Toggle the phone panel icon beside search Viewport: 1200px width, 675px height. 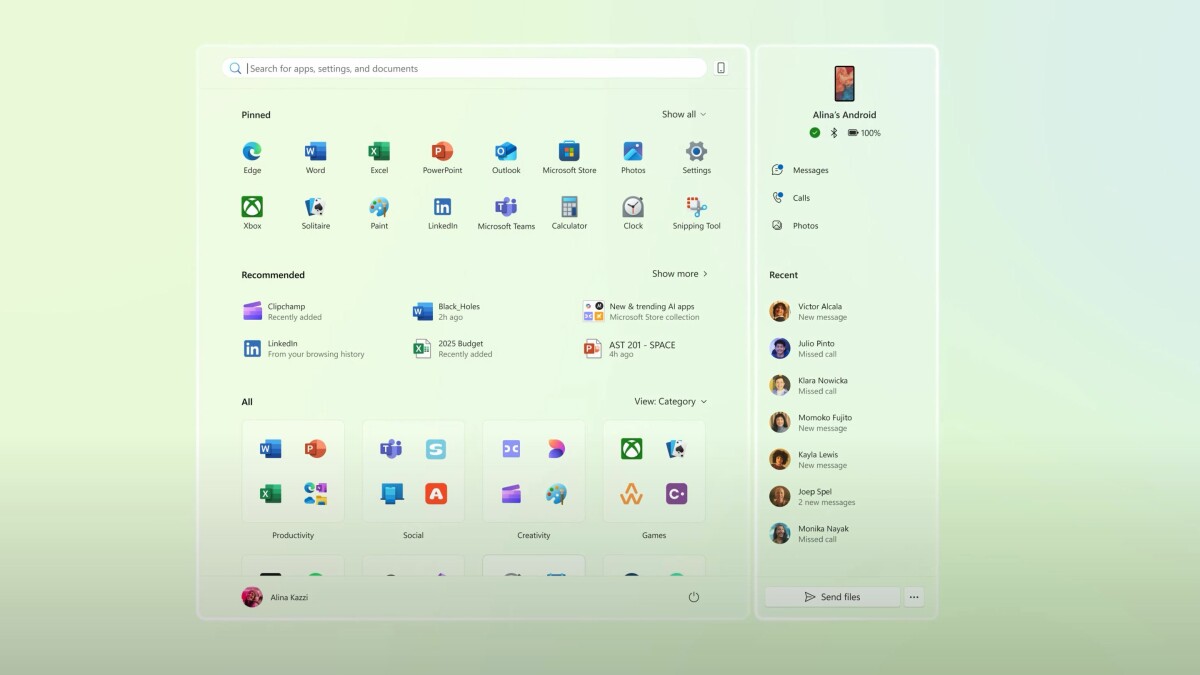pyautogui.click(x=721, y=68)
